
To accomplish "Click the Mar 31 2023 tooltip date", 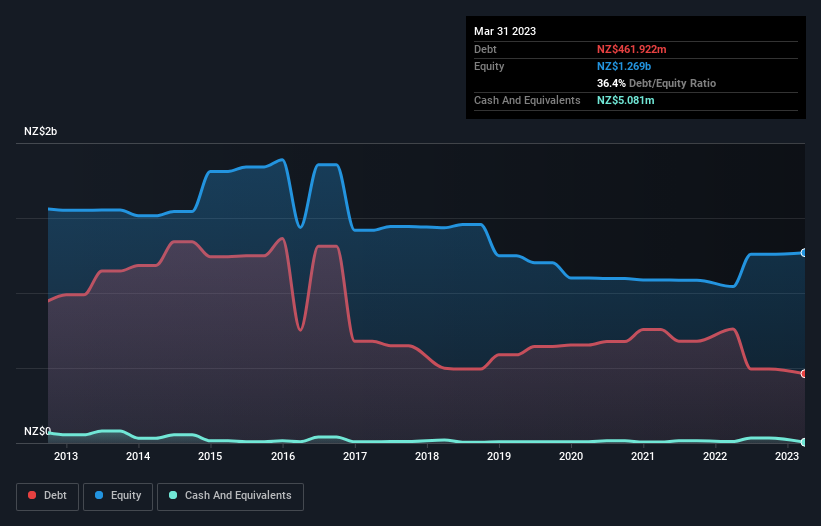I will click(x=505, y=31).
